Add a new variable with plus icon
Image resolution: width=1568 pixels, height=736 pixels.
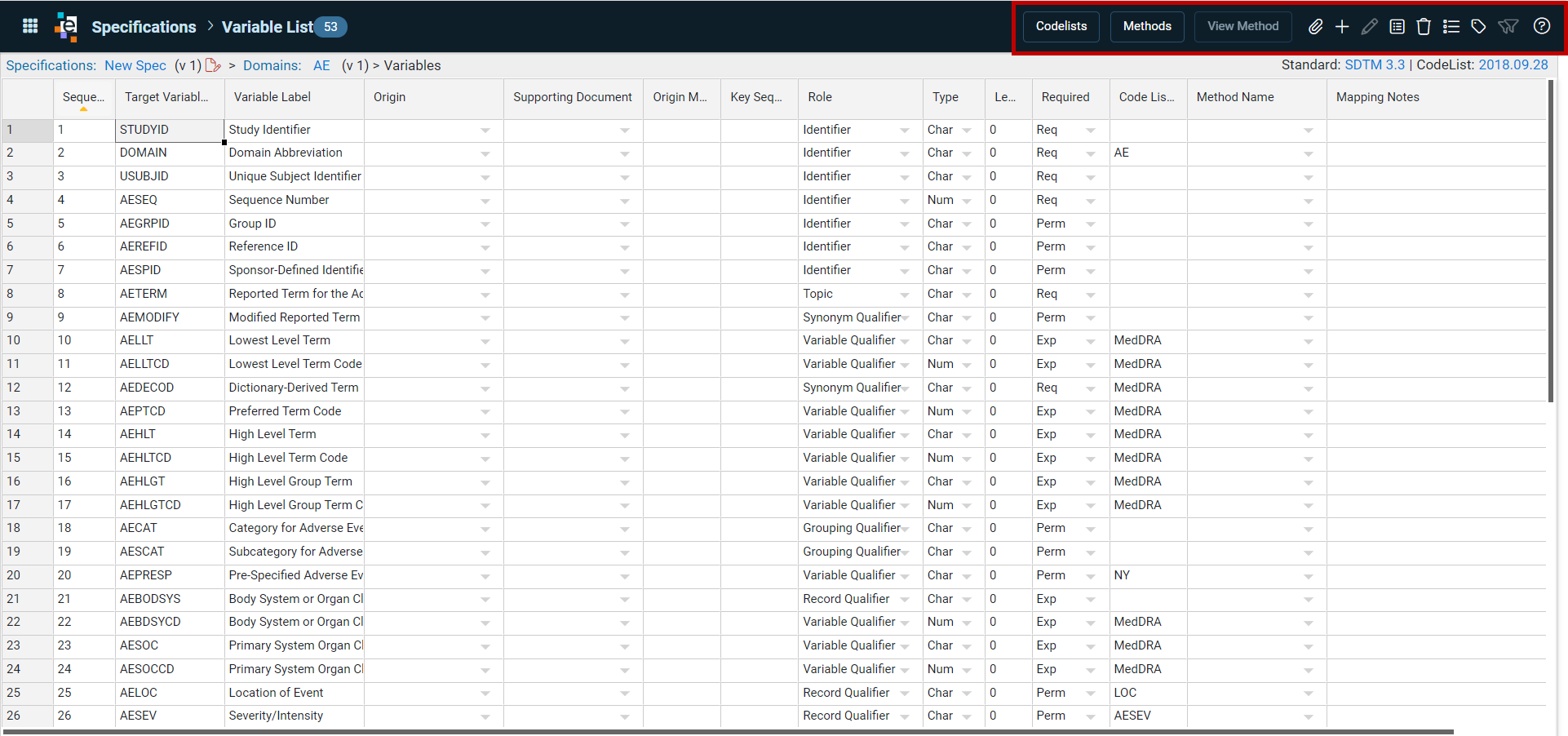coord(1342,27)
